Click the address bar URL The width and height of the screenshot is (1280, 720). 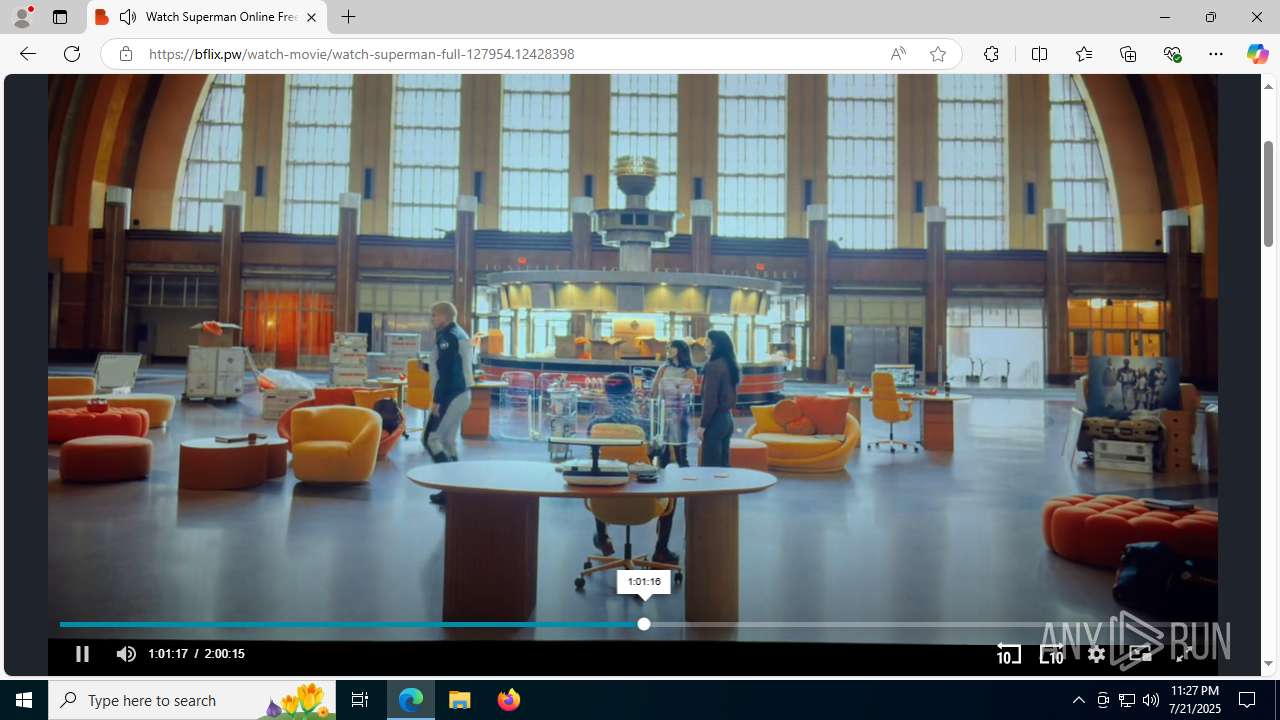coord(361,54)
